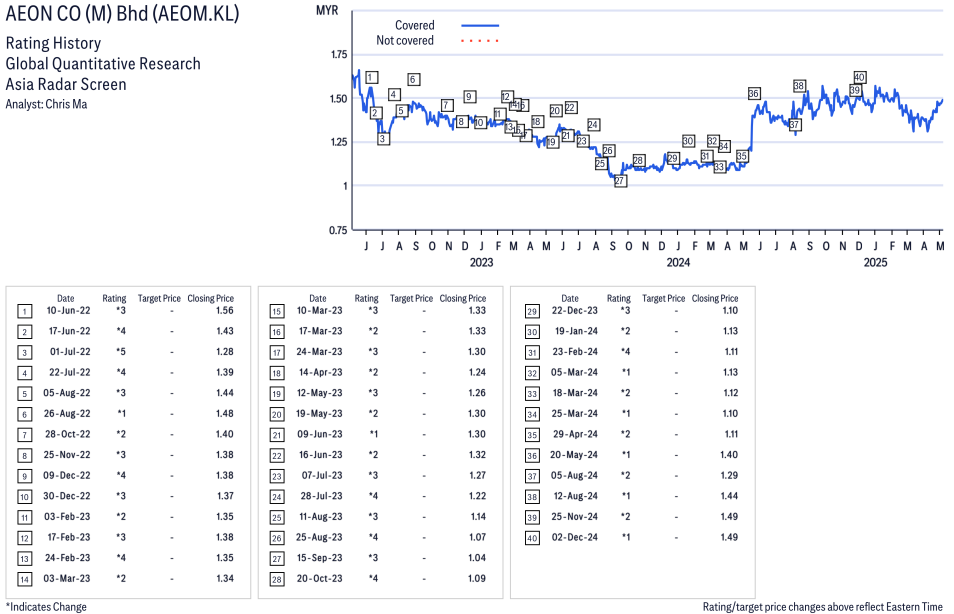Click marker 1 on the price chart
Screen dimensions: 954x614
pos(371,77)
